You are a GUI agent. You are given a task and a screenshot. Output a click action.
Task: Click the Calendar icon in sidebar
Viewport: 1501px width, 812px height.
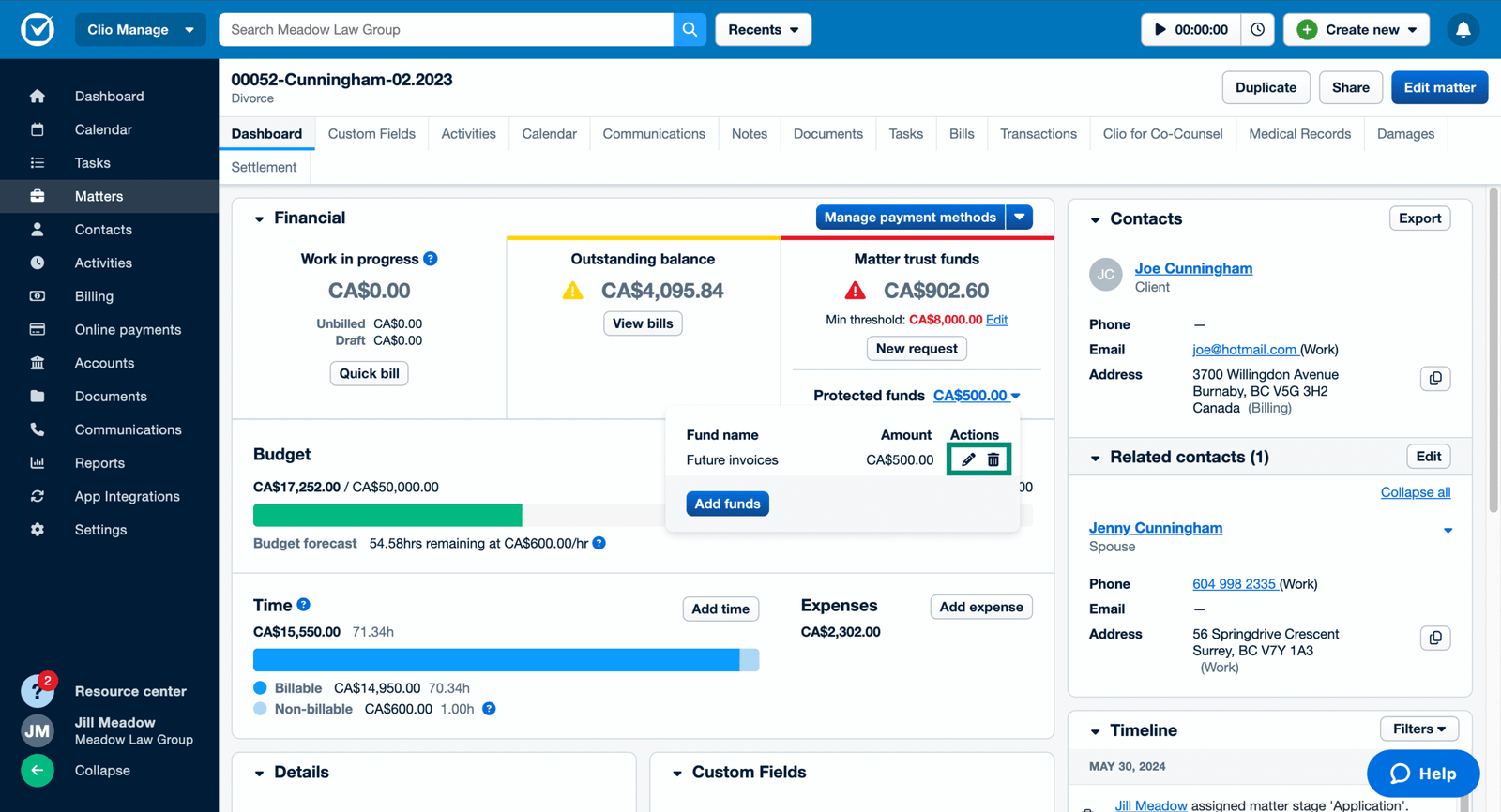38,129
